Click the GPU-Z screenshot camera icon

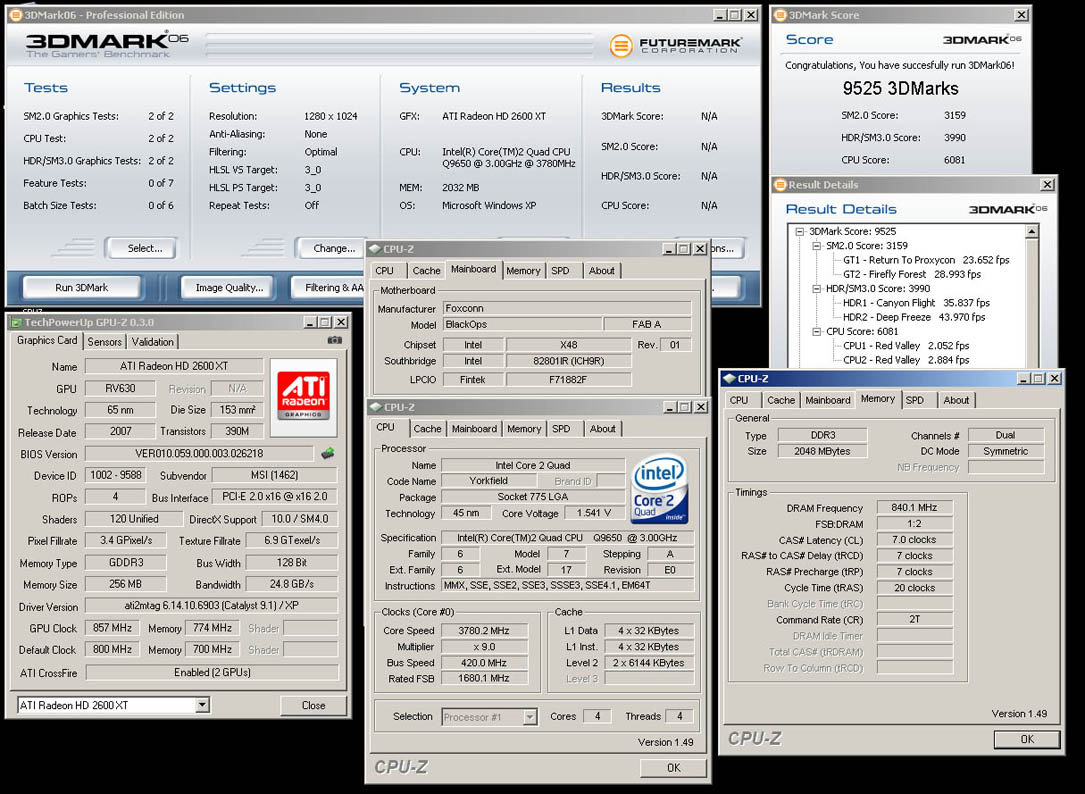(334, 341)
